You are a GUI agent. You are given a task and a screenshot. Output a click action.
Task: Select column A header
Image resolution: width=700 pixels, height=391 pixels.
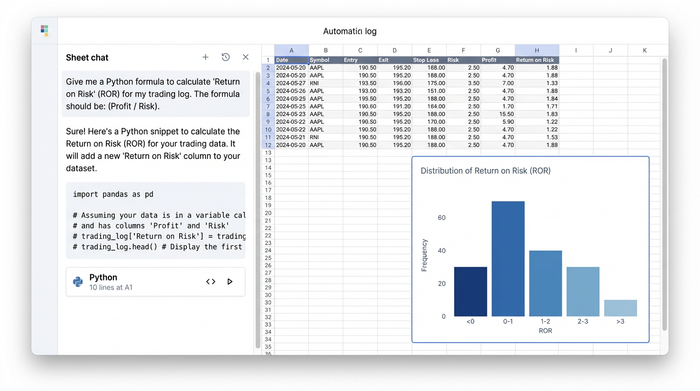(292, 50)
